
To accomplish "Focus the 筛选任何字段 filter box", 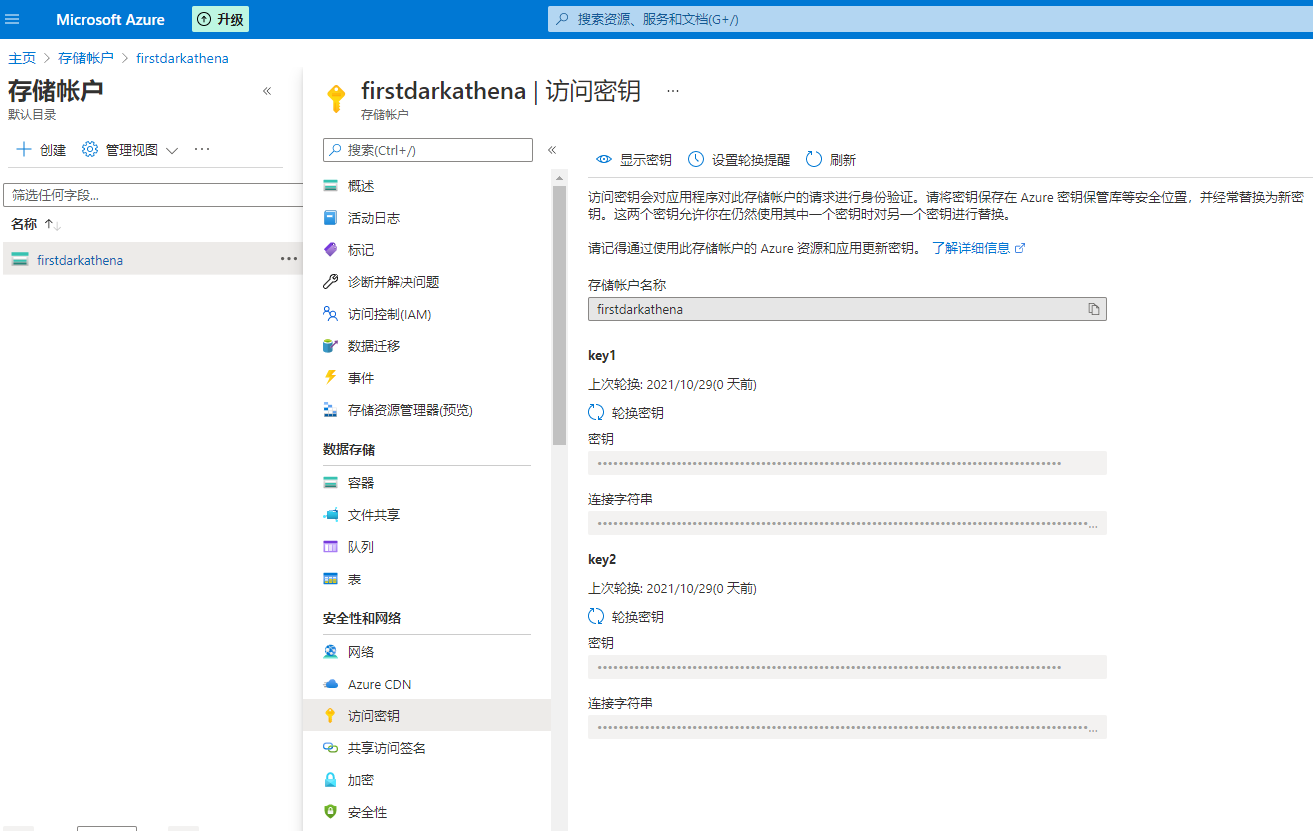I will point(153,195).
